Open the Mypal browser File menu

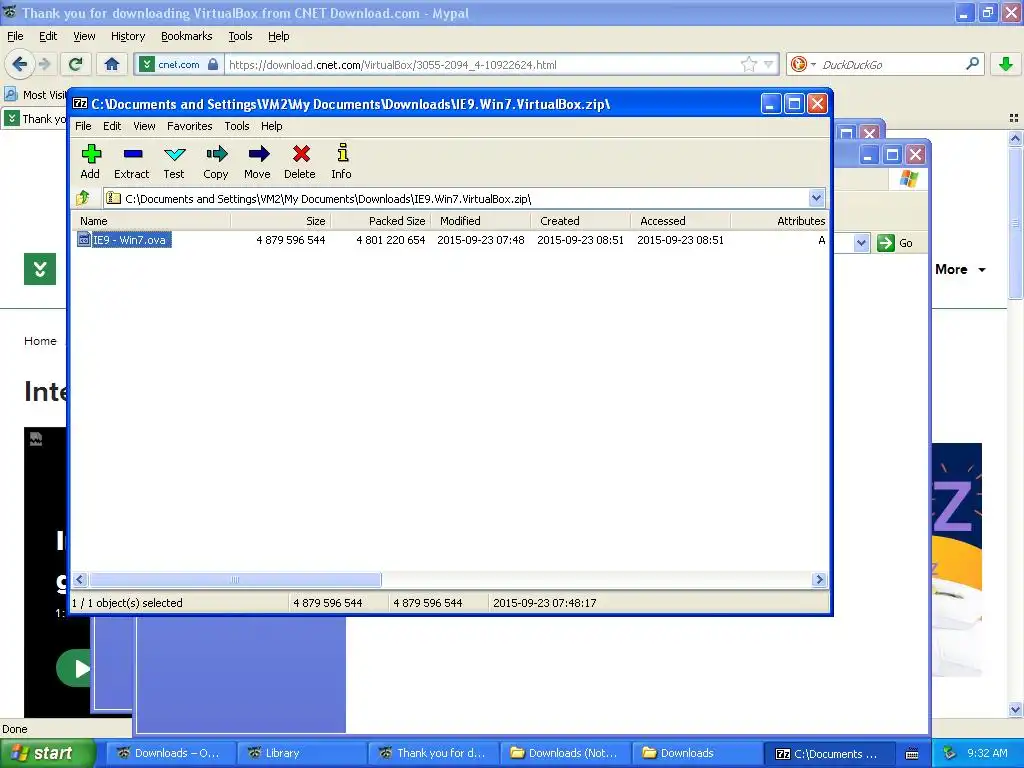pyautogui.click(x=15, y=36)
